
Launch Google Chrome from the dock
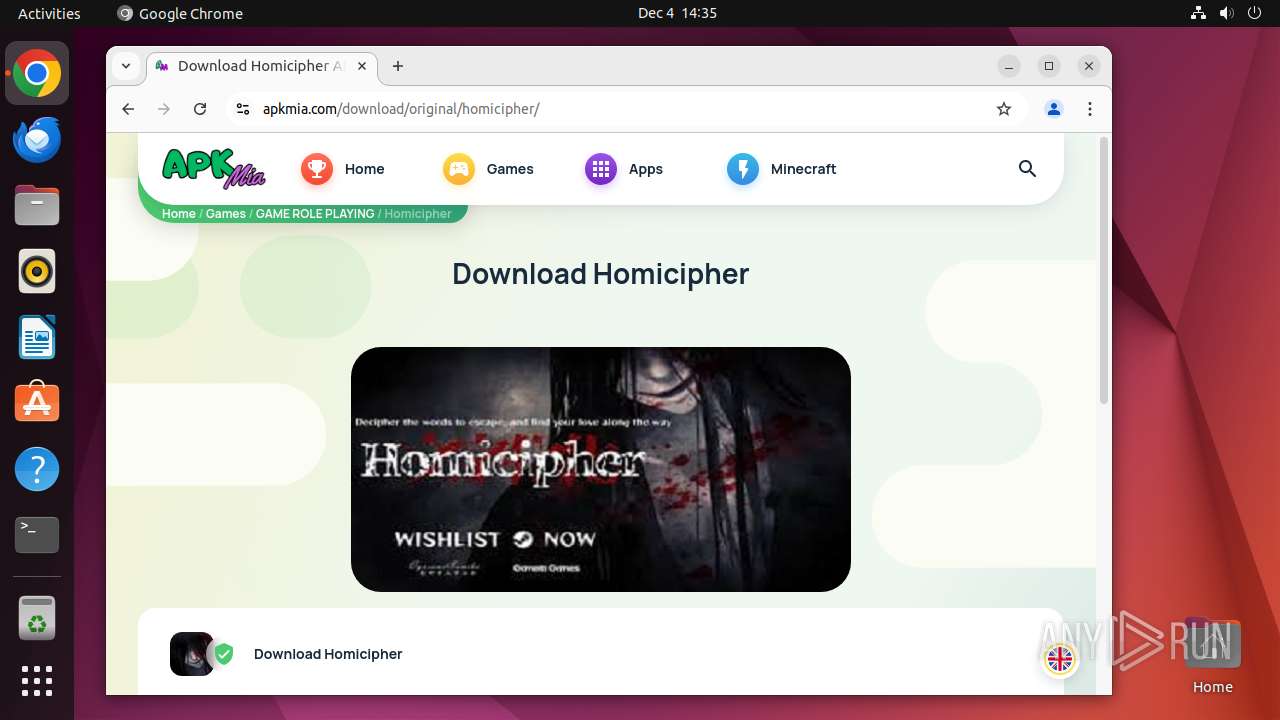click(37, 74)
